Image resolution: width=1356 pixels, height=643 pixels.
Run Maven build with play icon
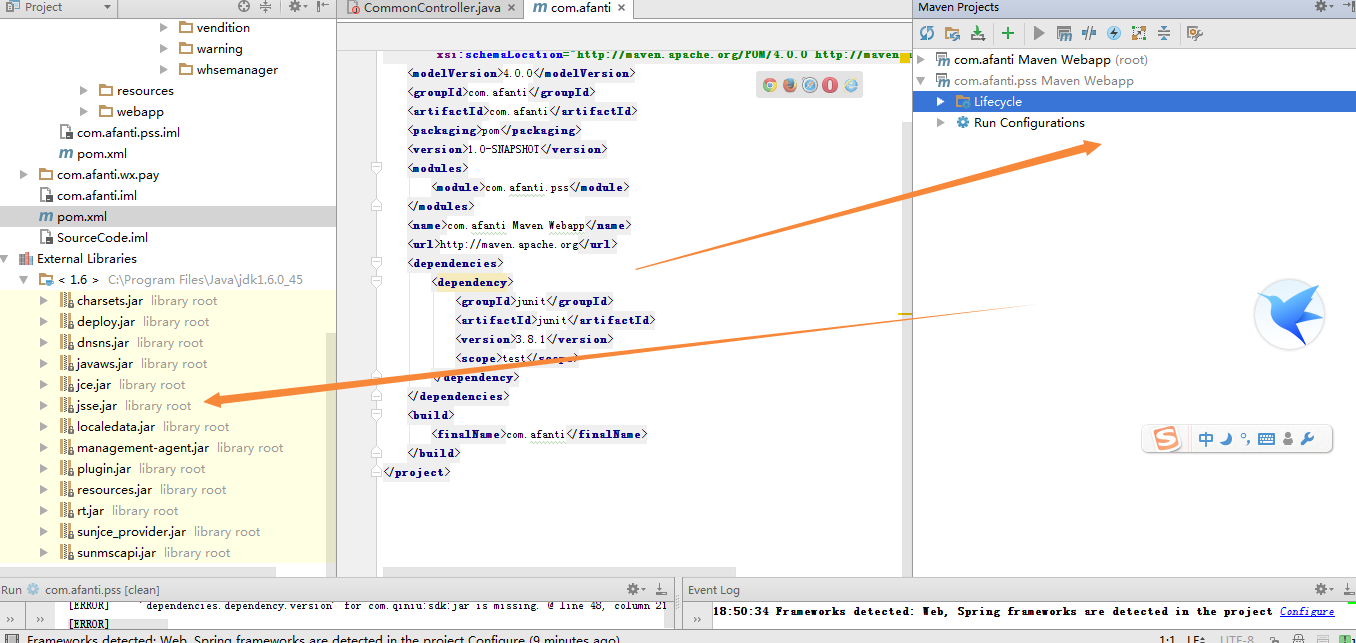coord(1039,33)
